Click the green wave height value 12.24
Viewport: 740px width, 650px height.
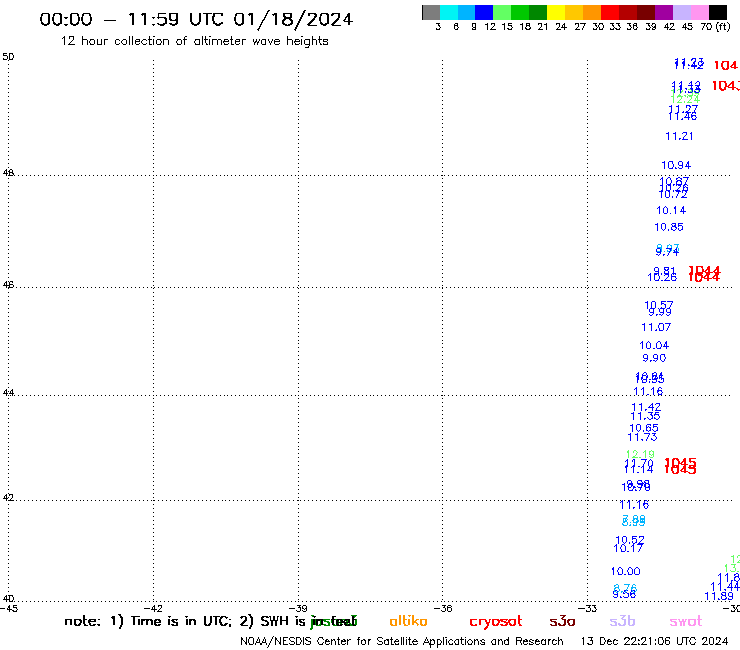[685, 99]
